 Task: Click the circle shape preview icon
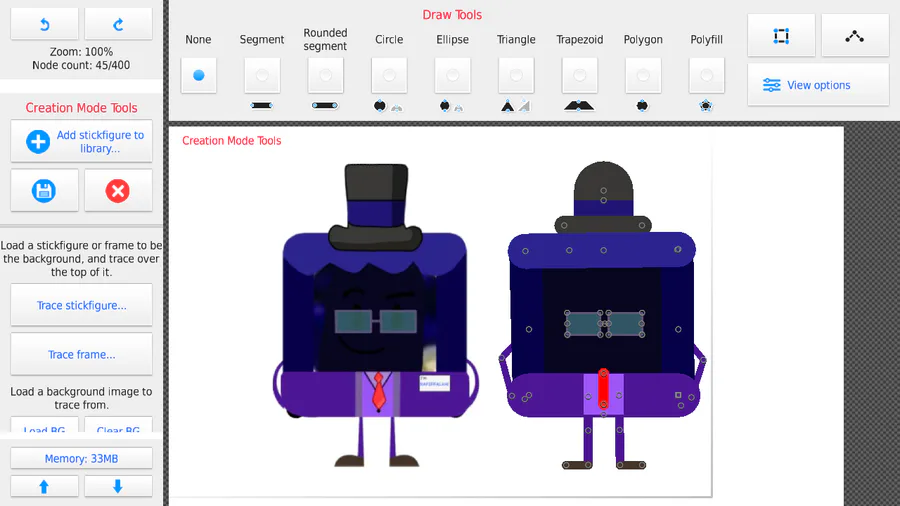click(380, 106)
